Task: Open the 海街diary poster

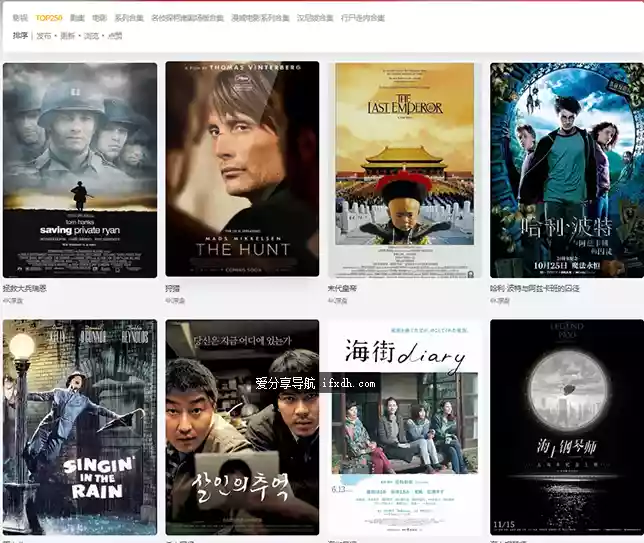Action: point(405,427)
